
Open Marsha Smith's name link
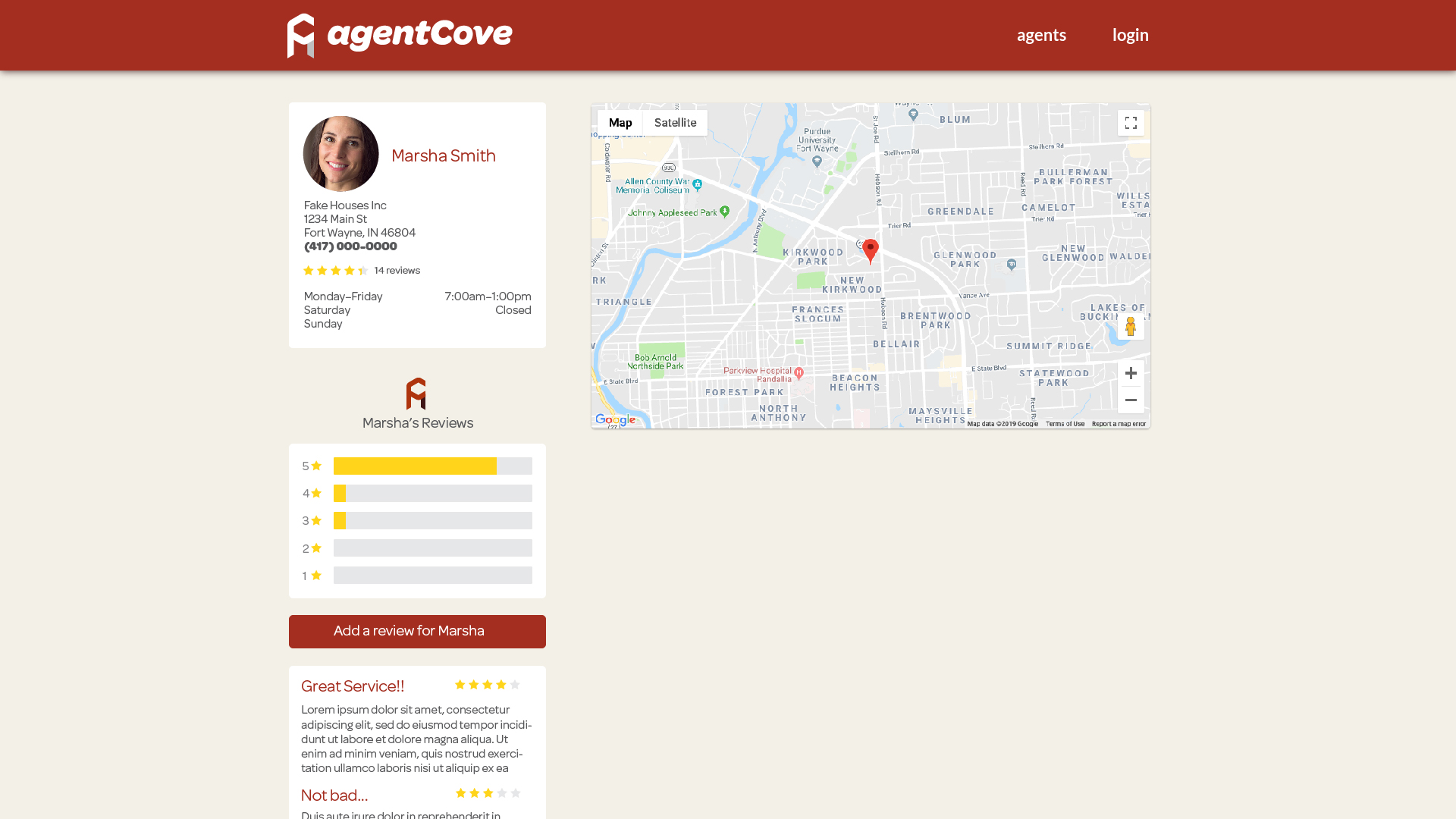click(444, 155)
